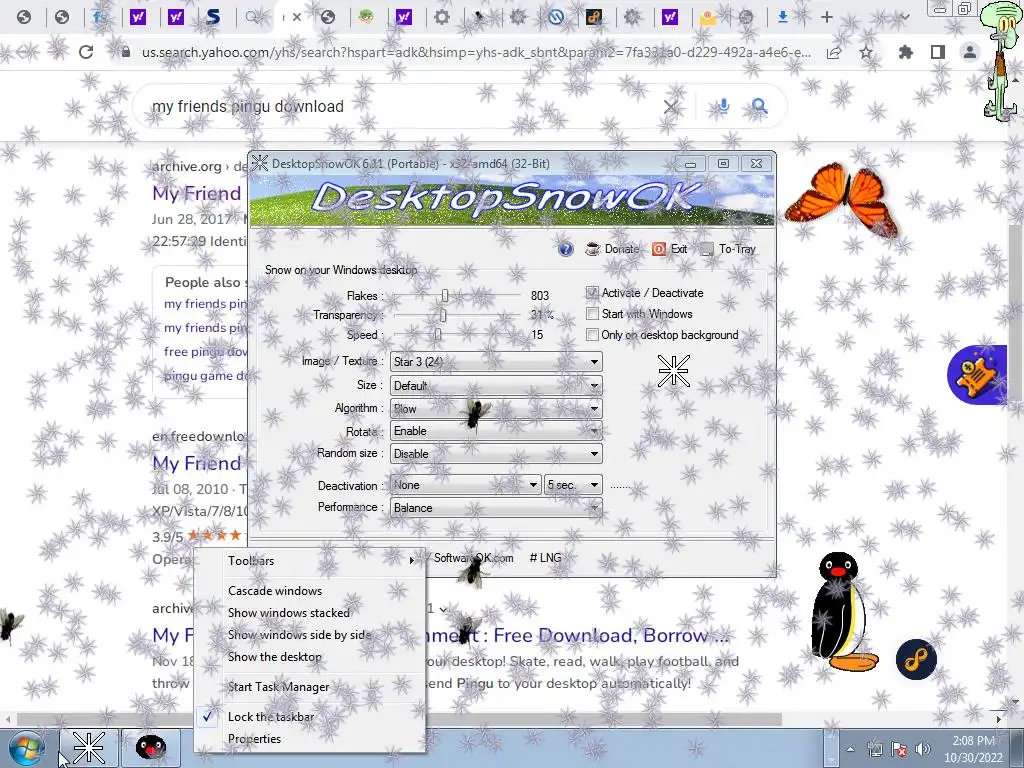The width and height of the screenshot is (1024, 768).
Task: Send DesktopSnowOK To-Tray
Action: (728, 249)
